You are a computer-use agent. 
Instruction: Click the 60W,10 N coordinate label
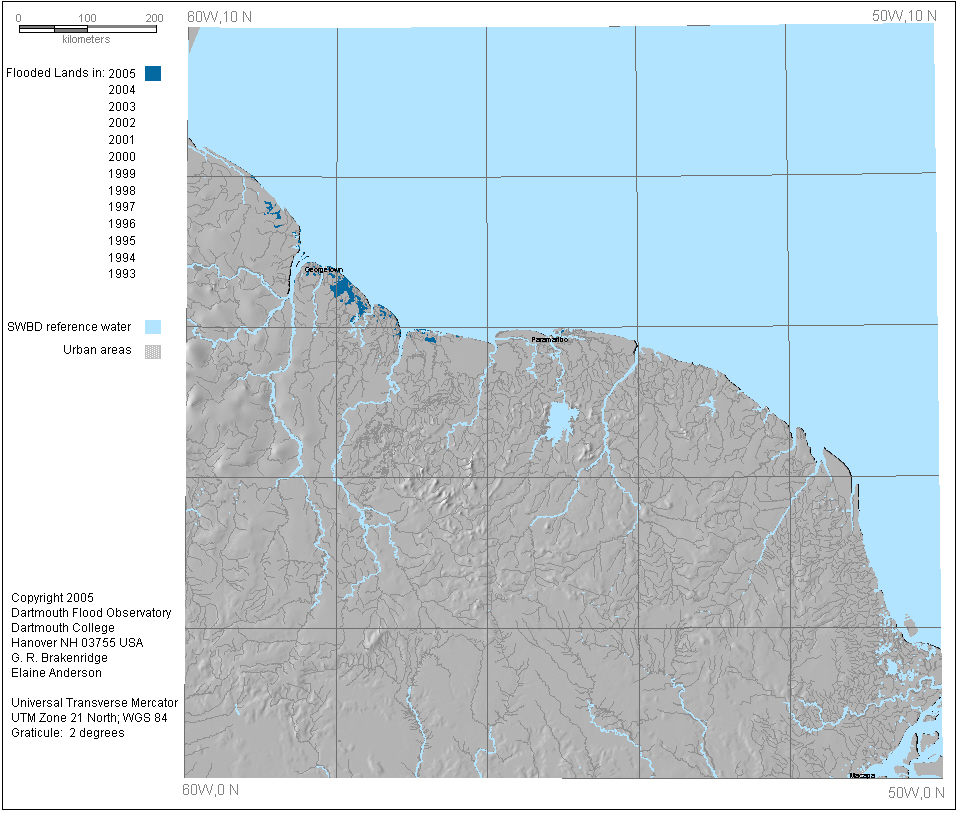(219, 15)
